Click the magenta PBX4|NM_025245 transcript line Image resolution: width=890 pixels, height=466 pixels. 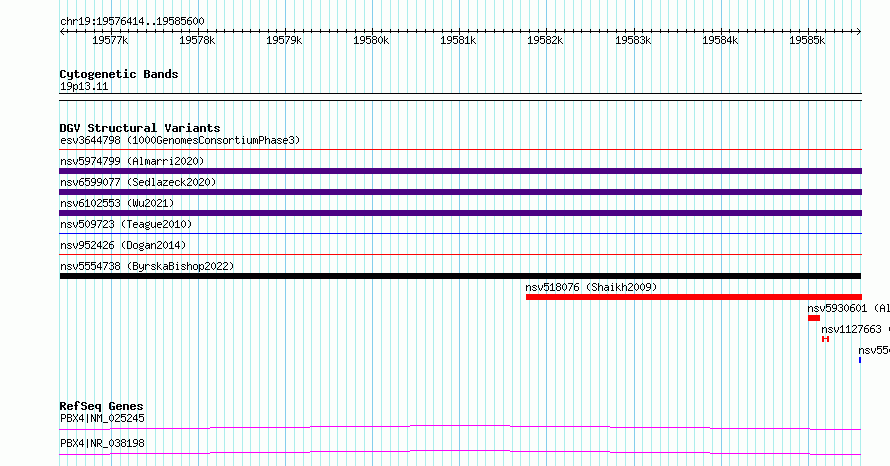pos(460,427)
